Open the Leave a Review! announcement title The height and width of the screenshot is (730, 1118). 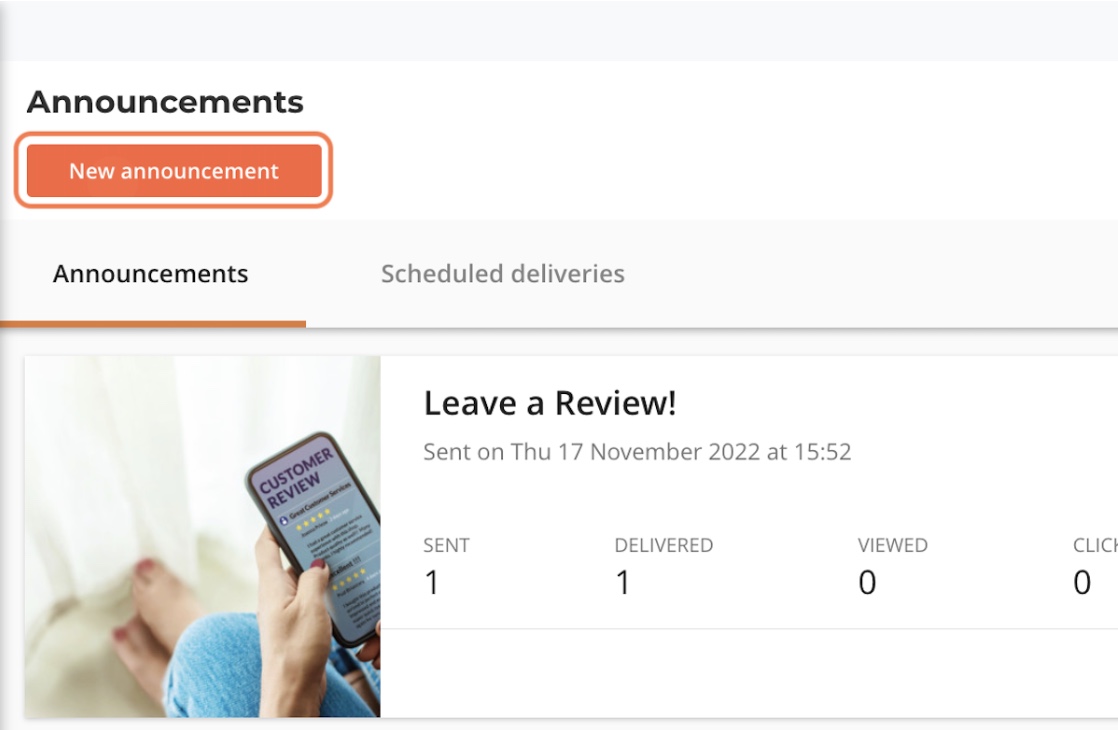pos(550,403)
